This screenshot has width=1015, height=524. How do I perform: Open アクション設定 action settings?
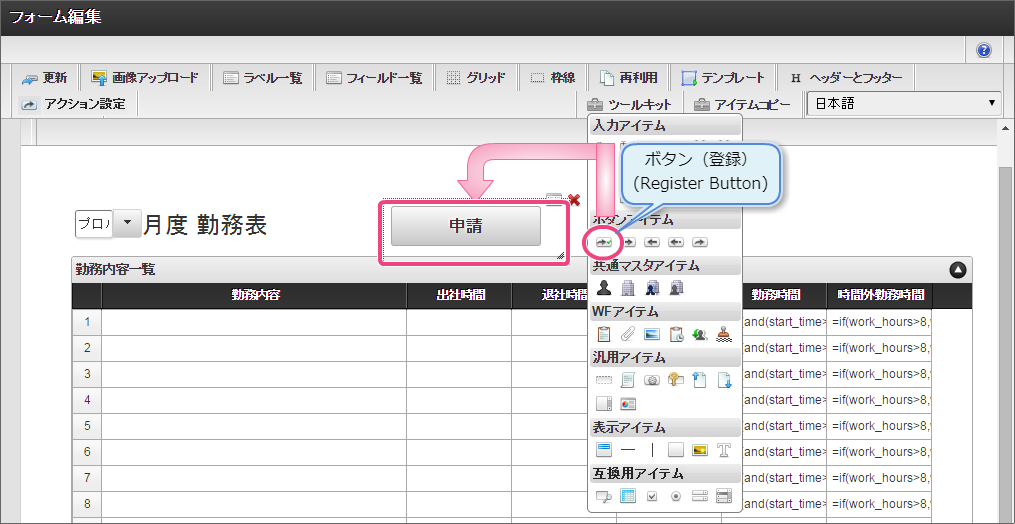pyautogui.click(x=73, y=104)
